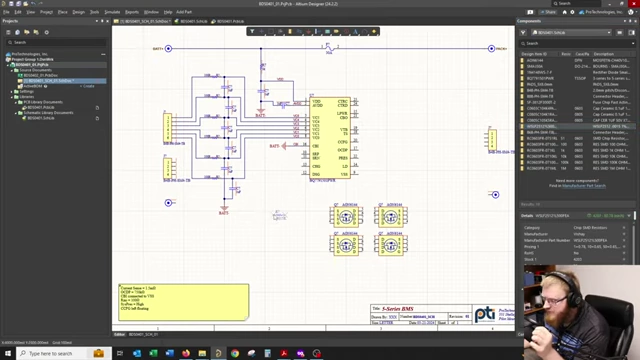This screenshot has height=360, width=640.
Task: Click the Place Sheet Symbol icon in active bar
Action: (327, 31)
